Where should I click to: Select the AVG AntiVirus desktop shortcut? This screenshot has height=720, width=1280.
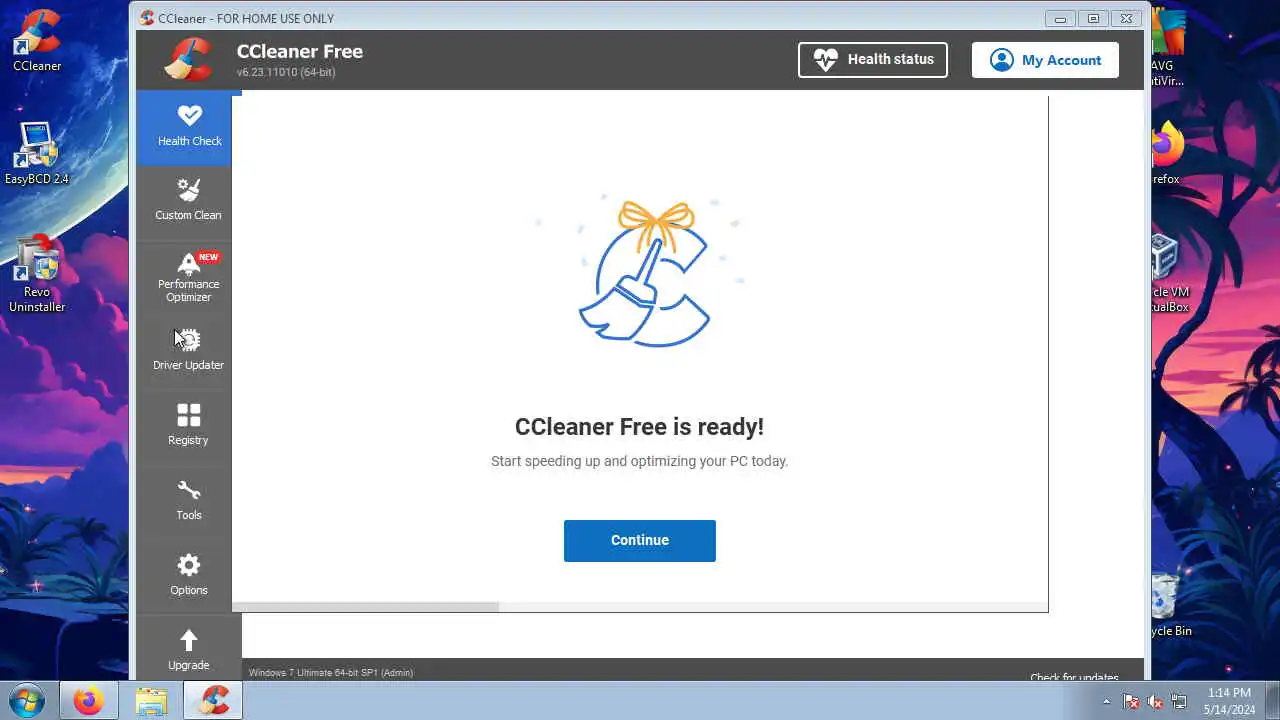click(x=1167, y=48)
